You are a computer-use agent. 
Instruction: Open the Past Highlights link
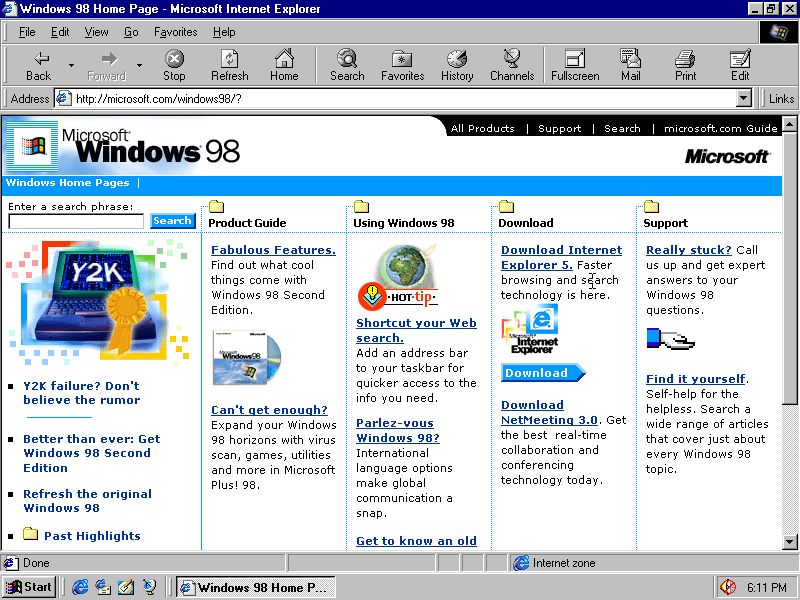(x=92, y=536)
